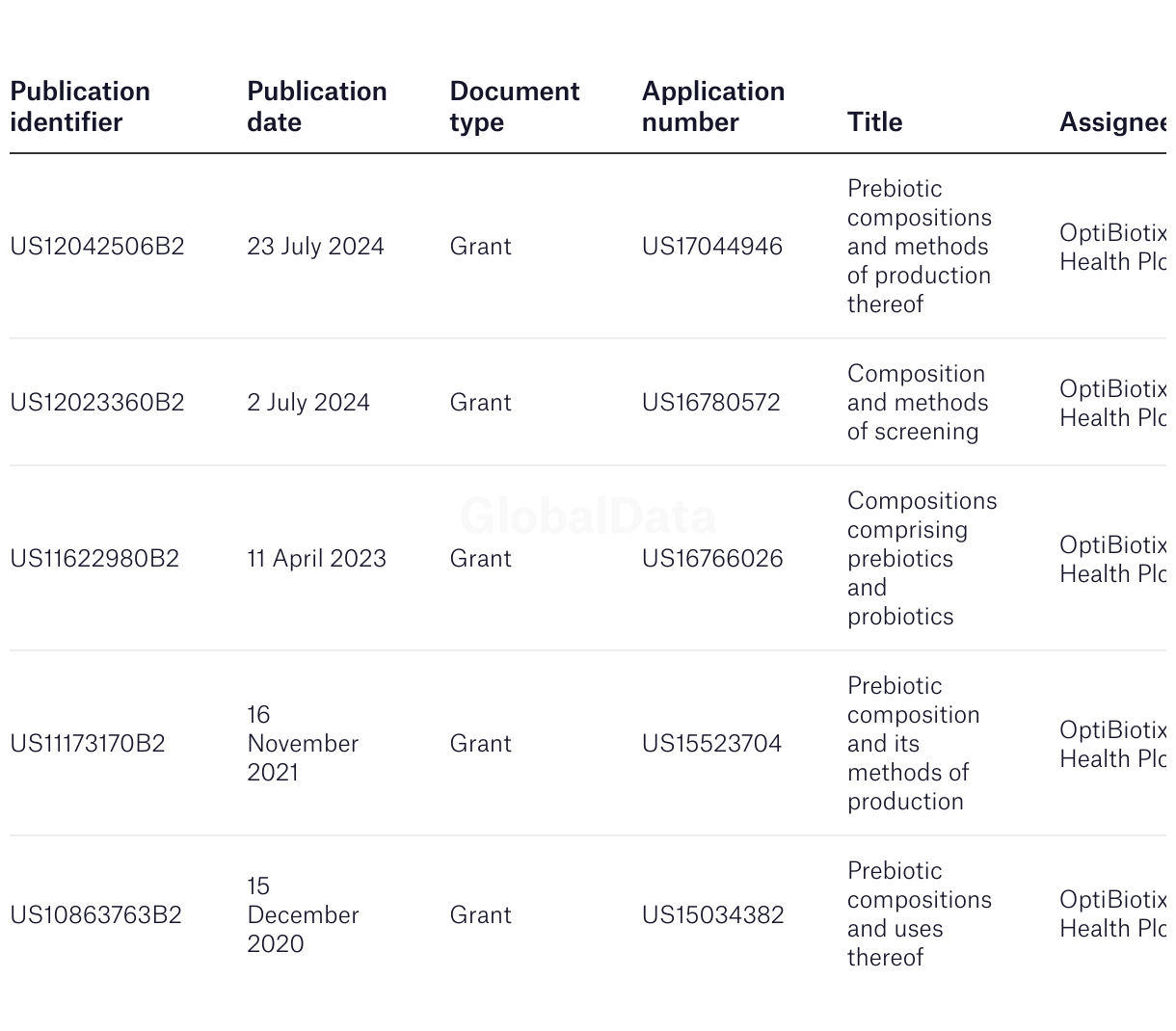Click application number US15523704

pos(712,744)
